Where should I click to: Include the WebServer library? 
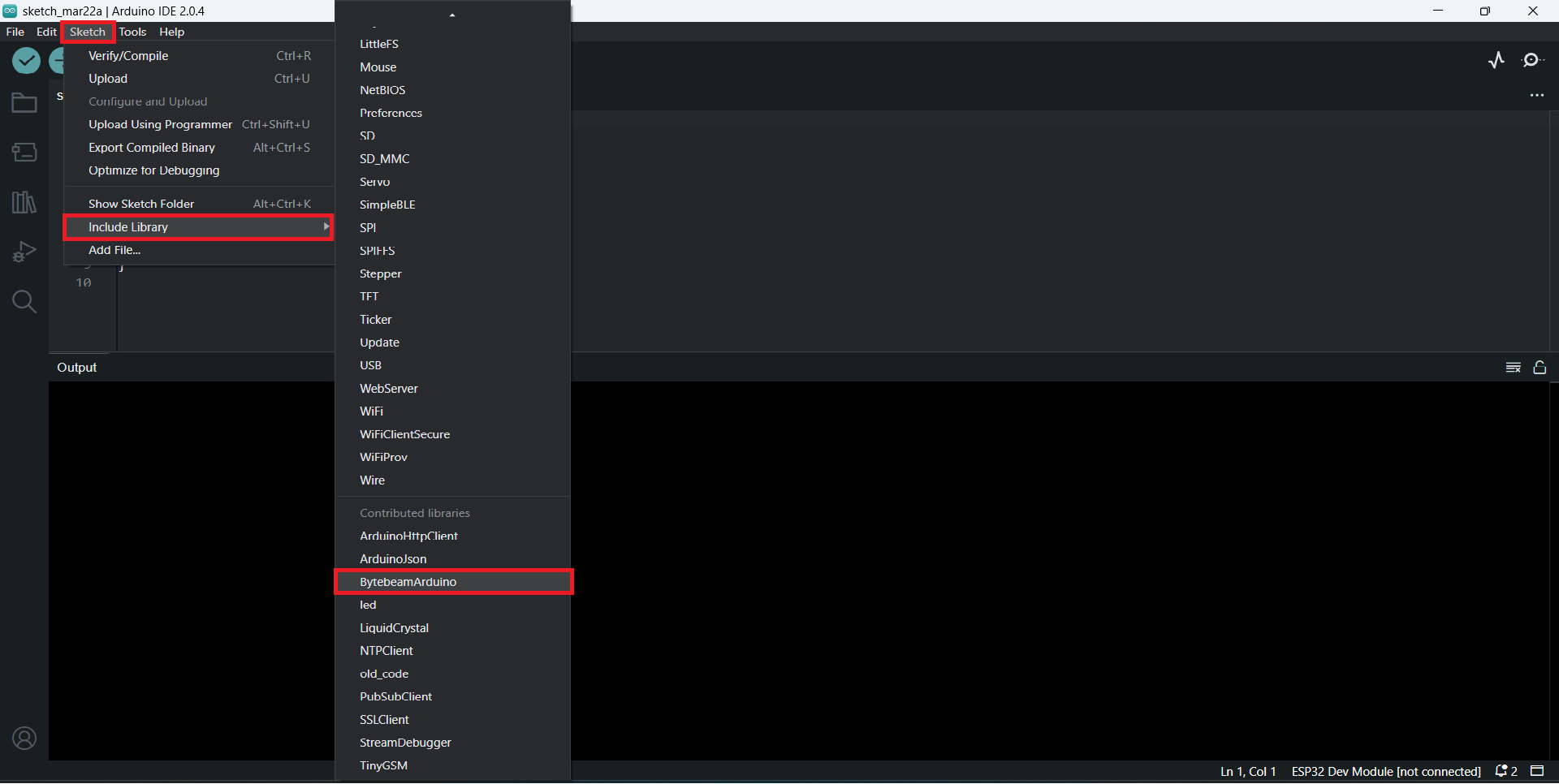[453, 389]
